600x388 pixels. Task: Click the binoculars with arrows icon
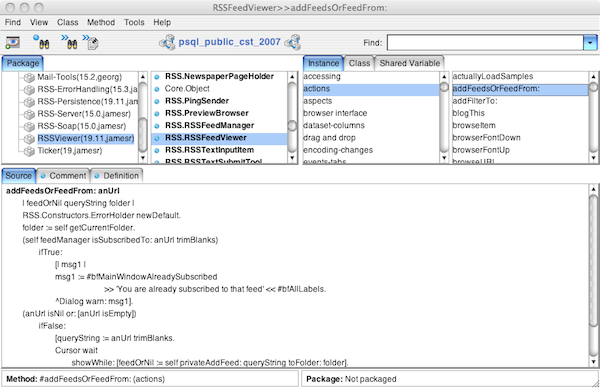pyautogui.click(x=70, y=42)
